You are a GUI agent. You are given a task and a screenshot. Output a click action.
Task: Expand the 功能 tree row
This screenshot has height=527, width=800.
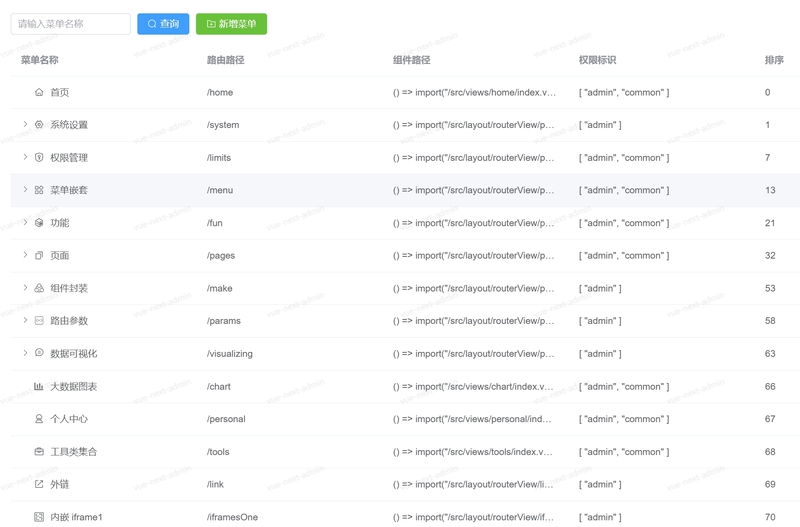(25, 222)
